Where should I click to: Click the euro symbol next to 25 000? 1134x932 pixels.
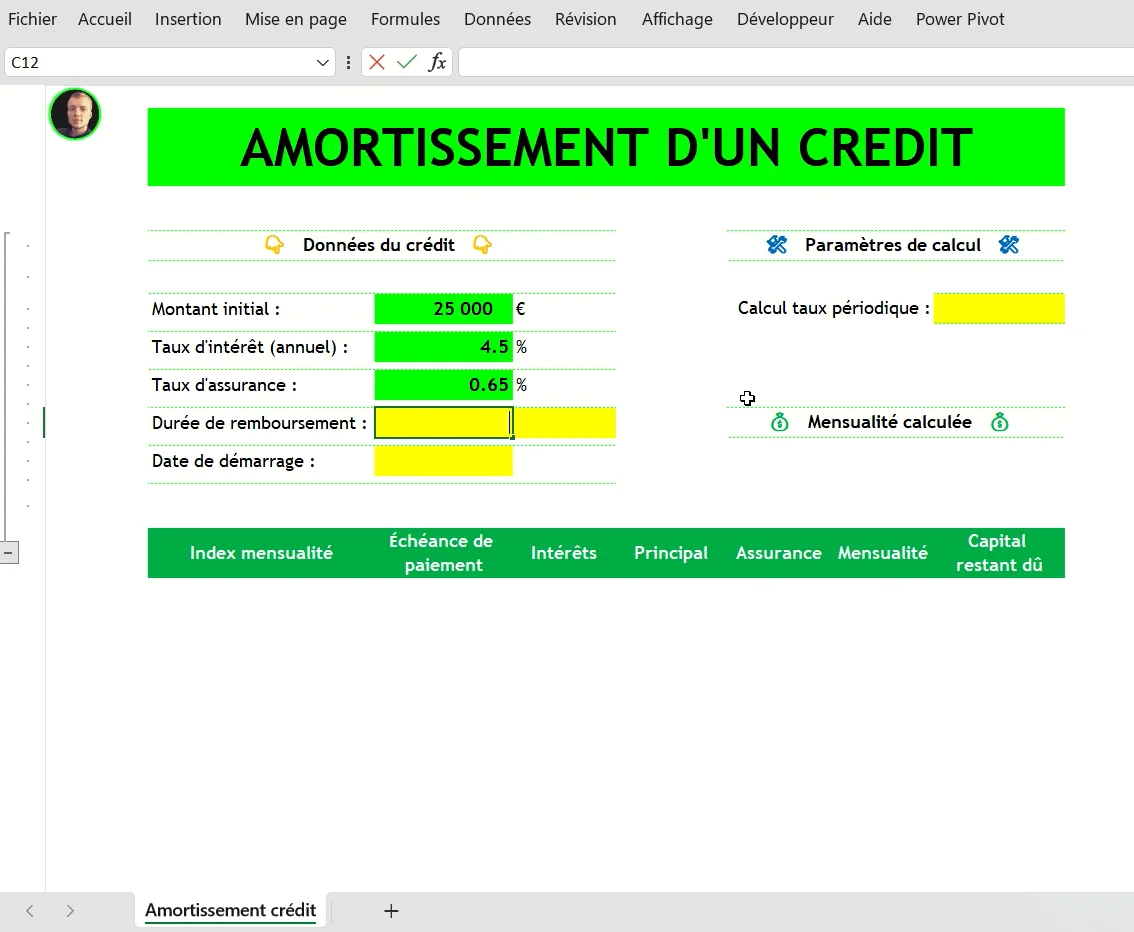point(520,309)
